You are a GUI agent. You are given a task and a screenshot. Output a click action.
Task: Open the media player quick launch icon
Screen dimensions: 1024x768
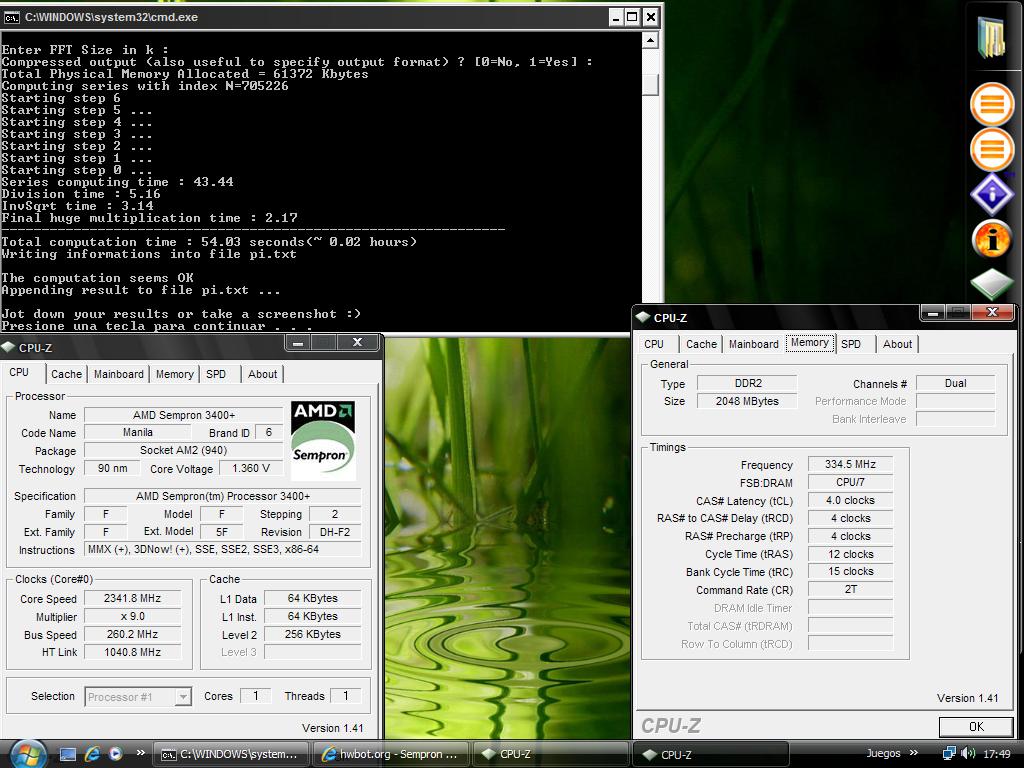pyautogui.click(x=116, y=754)
